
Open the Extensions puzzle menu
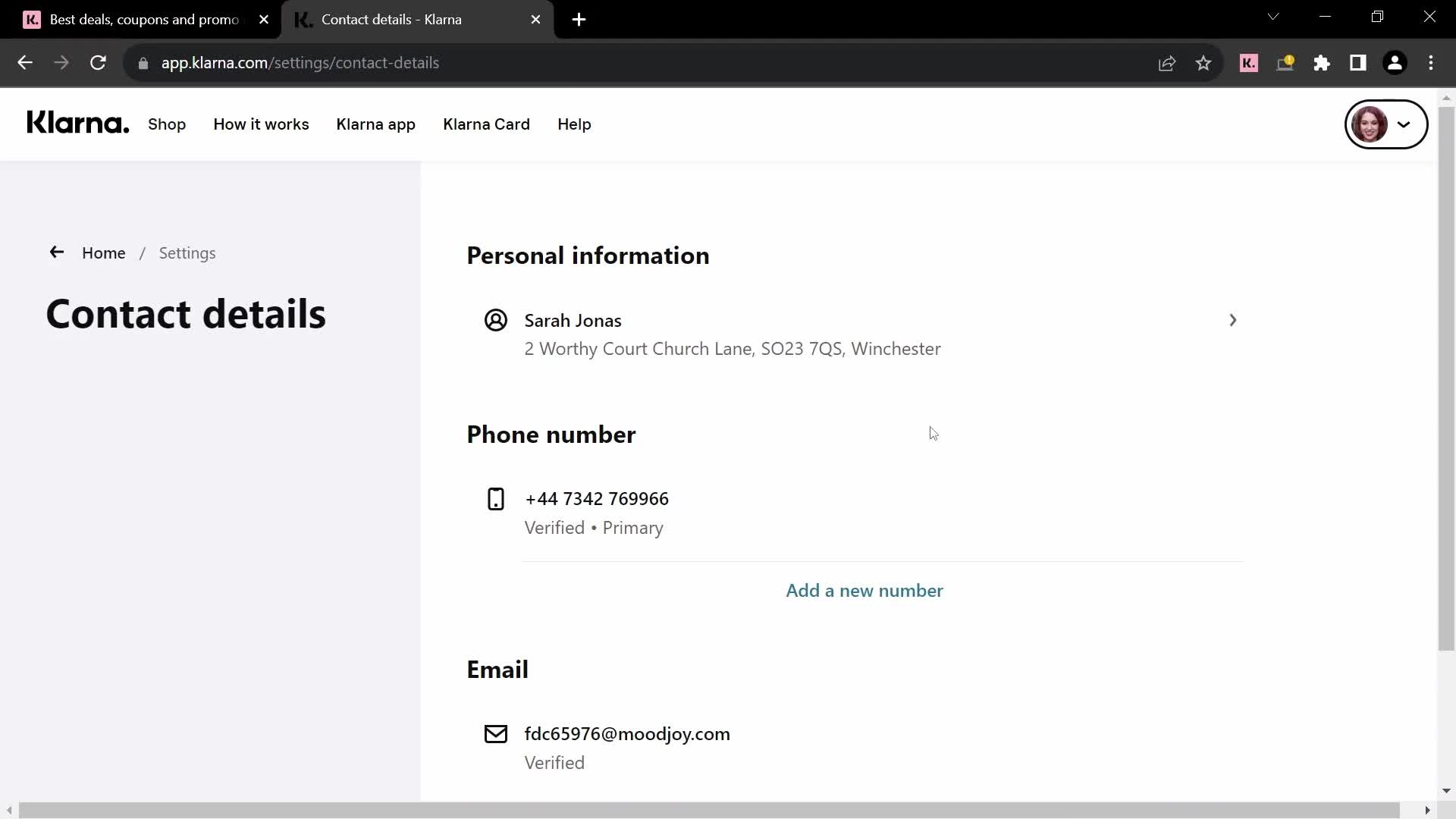1322,63
